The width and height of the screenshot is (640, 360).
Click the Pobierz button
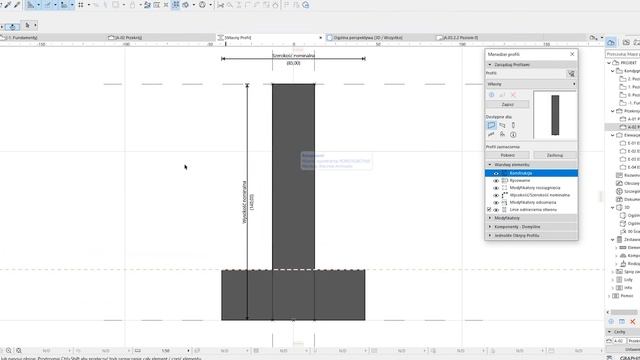(508, 155)
